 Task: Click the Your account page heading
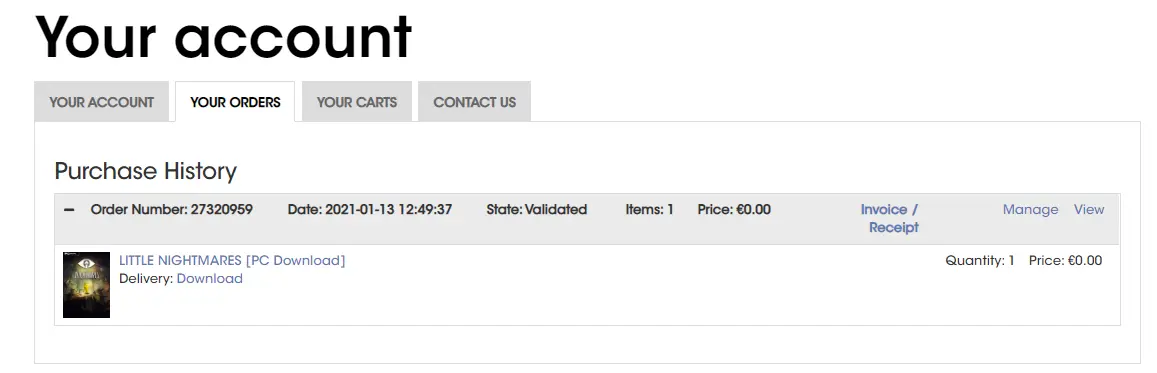223,36
